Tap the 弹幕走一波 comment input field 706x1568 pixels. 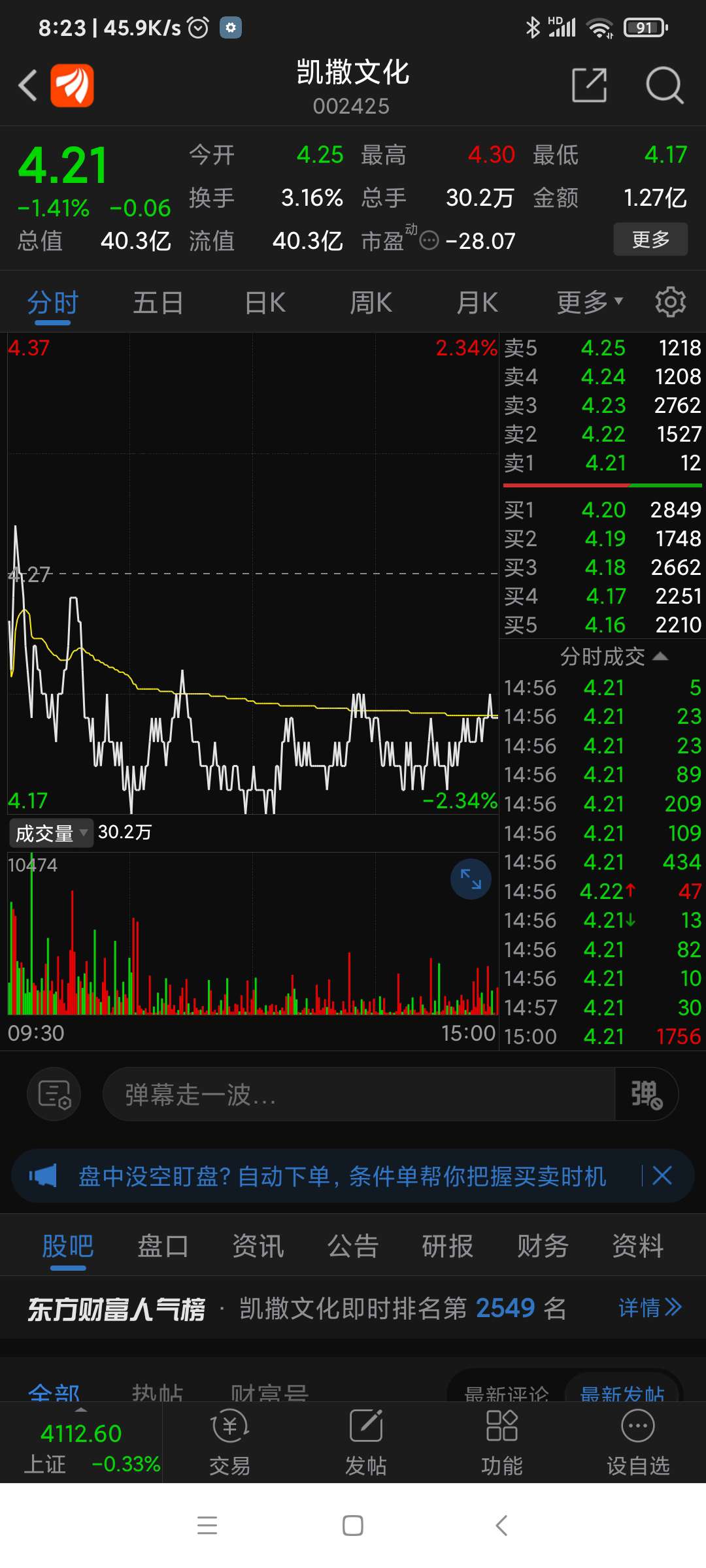point(358,1094)
